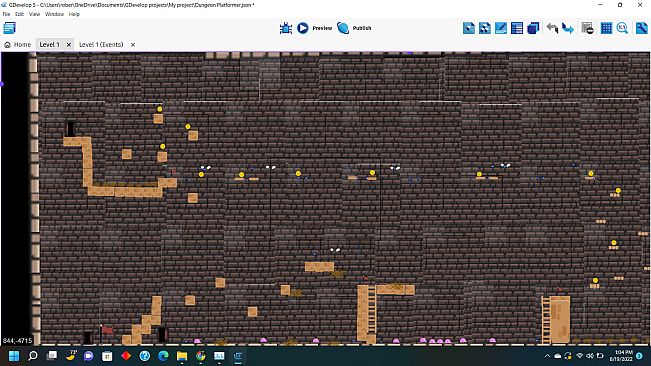Open the red diamond app on taskbar
Viewport: 651px width, 366px height.
tap(126, 356)
